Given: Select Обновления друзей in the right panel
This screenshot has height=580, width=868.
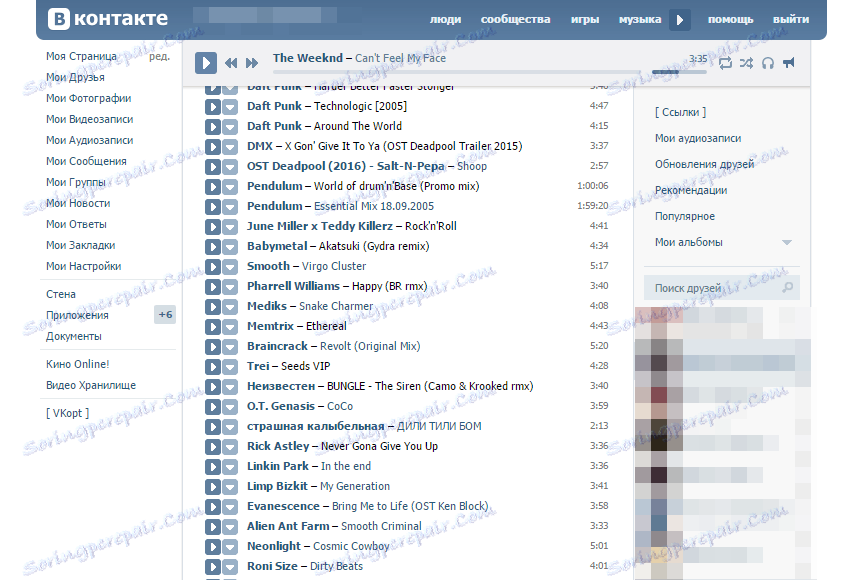Looking at the screenshot, I should point(704,164).
